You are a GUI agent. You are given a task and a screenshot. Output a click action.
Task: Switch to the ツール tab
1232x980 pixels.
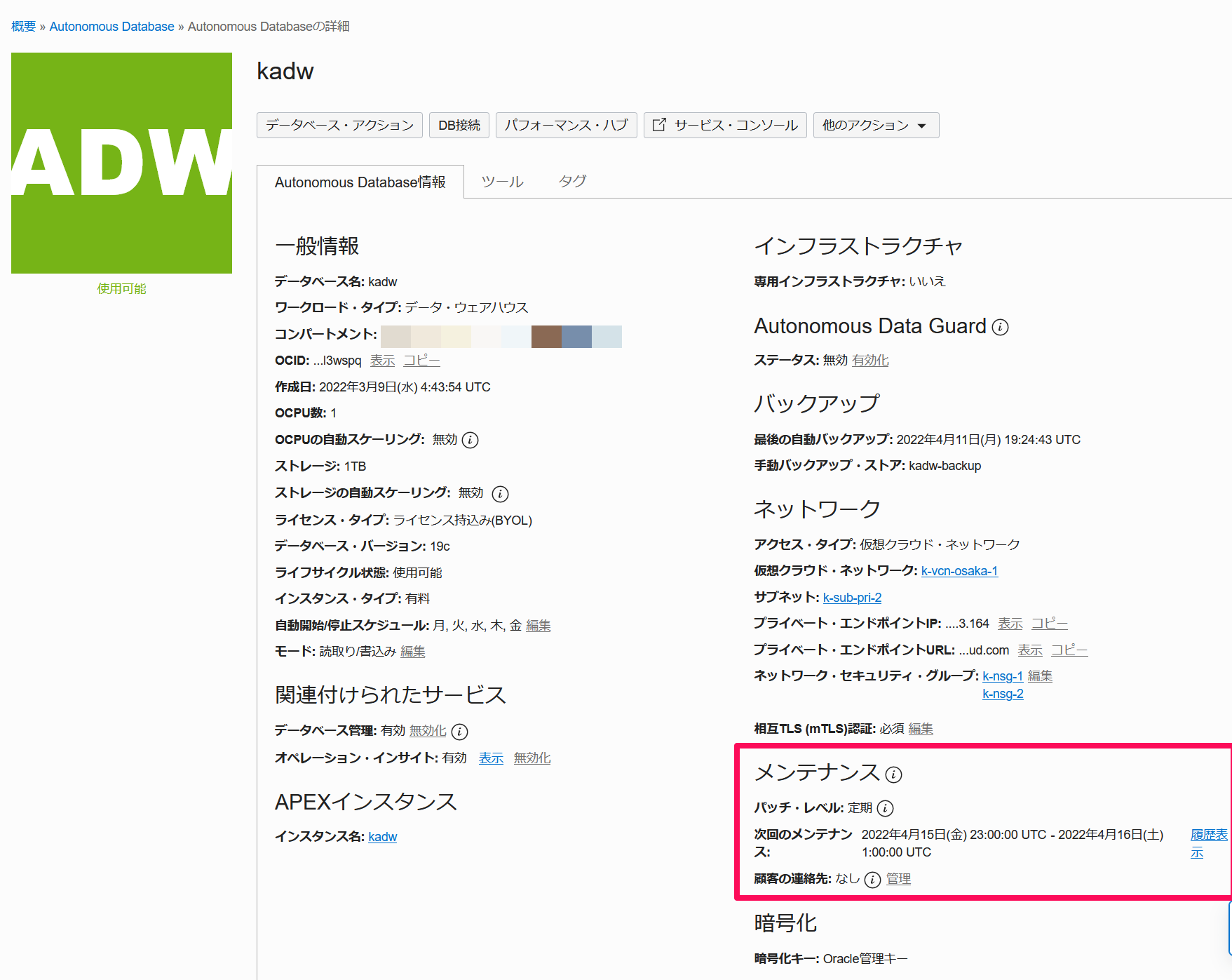[501, 181]
